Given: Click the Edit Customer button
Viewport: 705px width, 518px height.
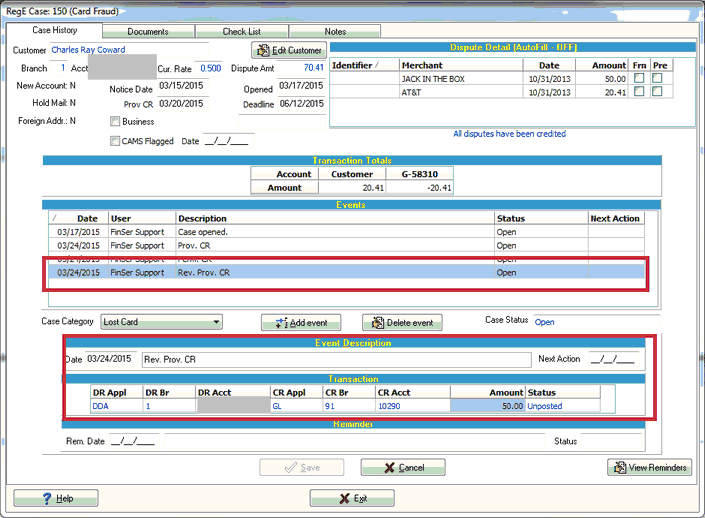Looking at the screenshot, I should (x=289, y=50).
